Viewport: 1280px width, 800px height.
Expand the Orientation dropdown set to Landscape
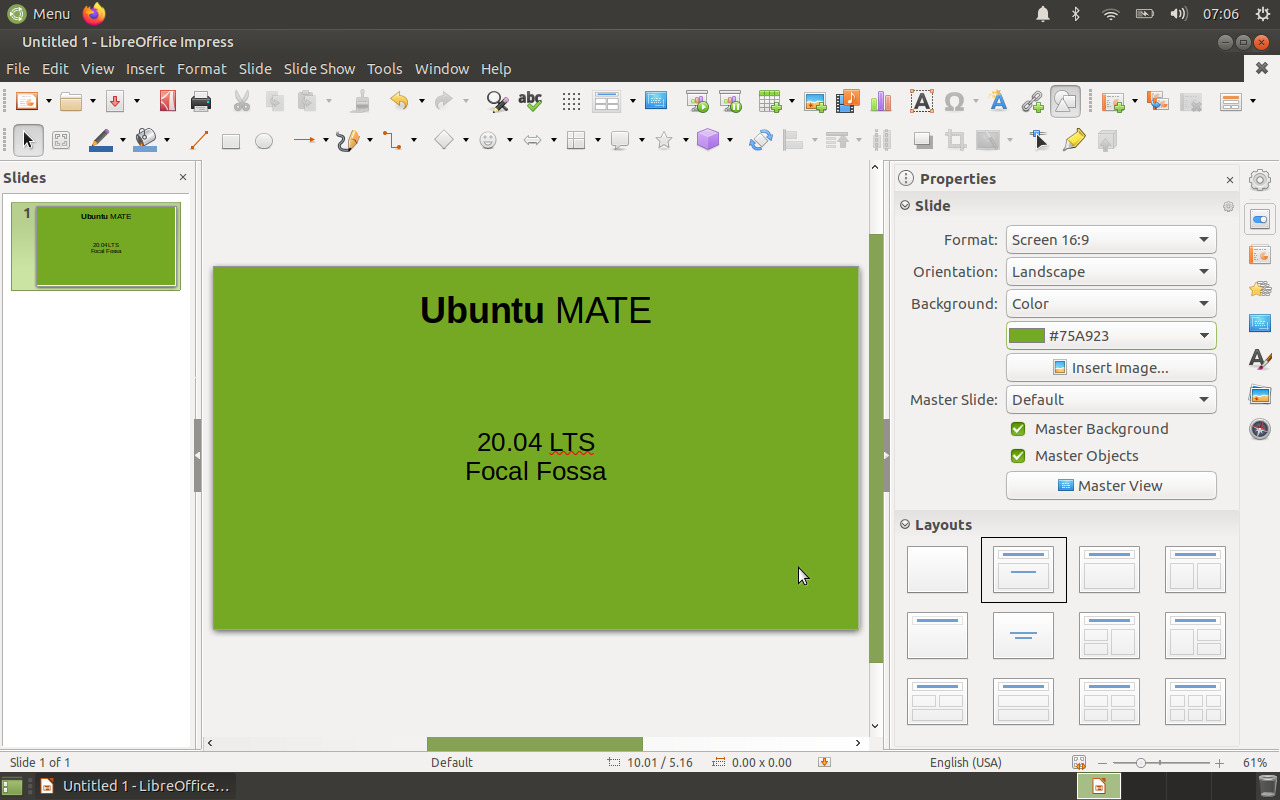[1110, 272]
